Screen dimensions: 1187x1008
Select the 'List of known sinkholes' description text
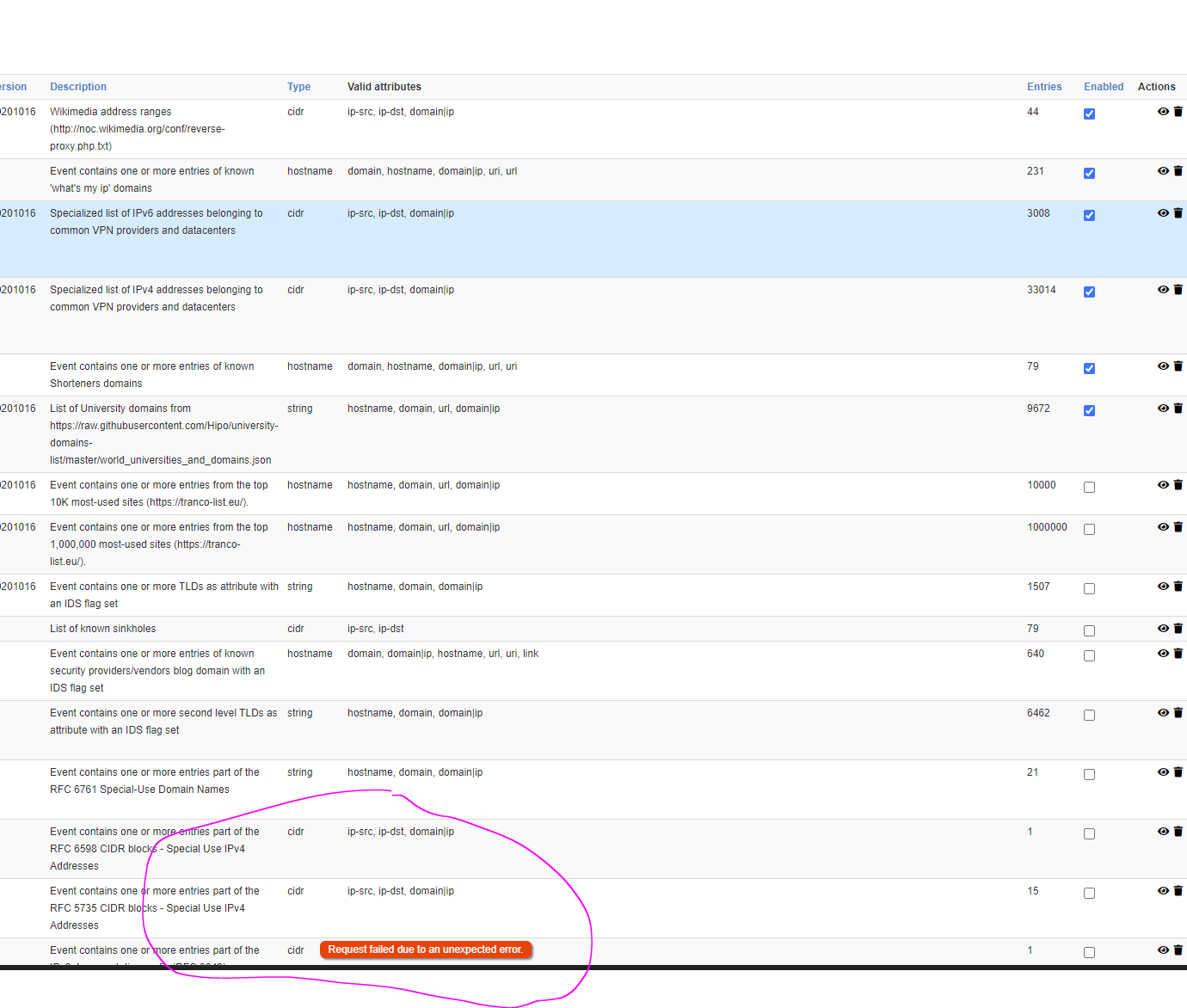[x=103, y=629]
